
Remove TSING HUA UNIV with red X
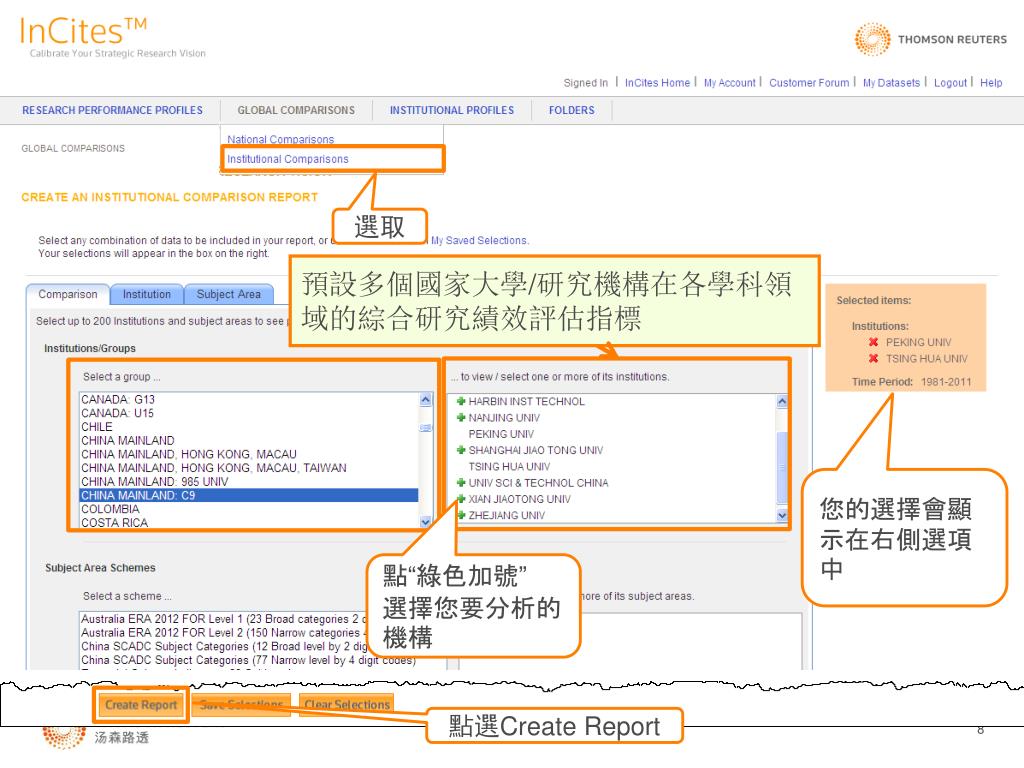coord(873,359)
